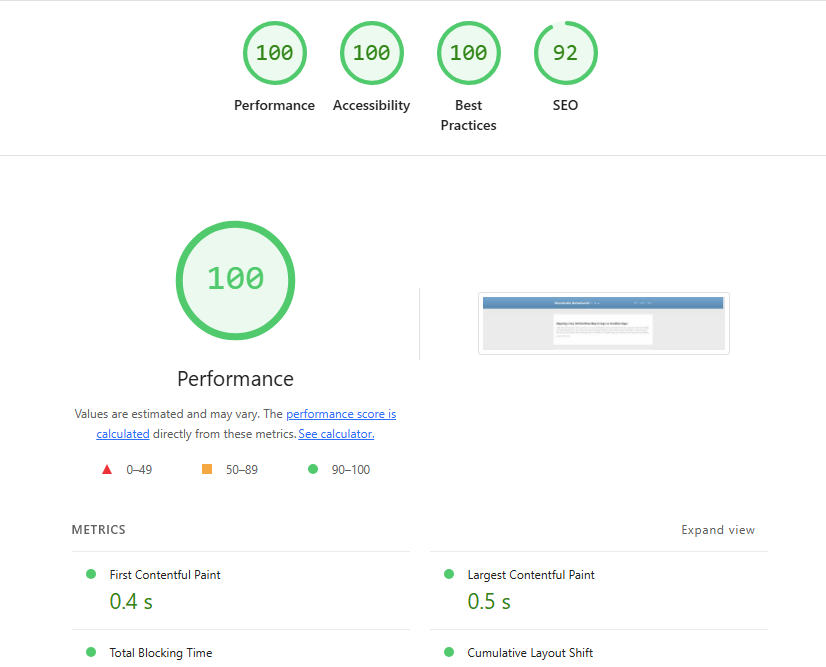
Task: Select the Performance score gauge showing 100
Action: click(274, 52)
